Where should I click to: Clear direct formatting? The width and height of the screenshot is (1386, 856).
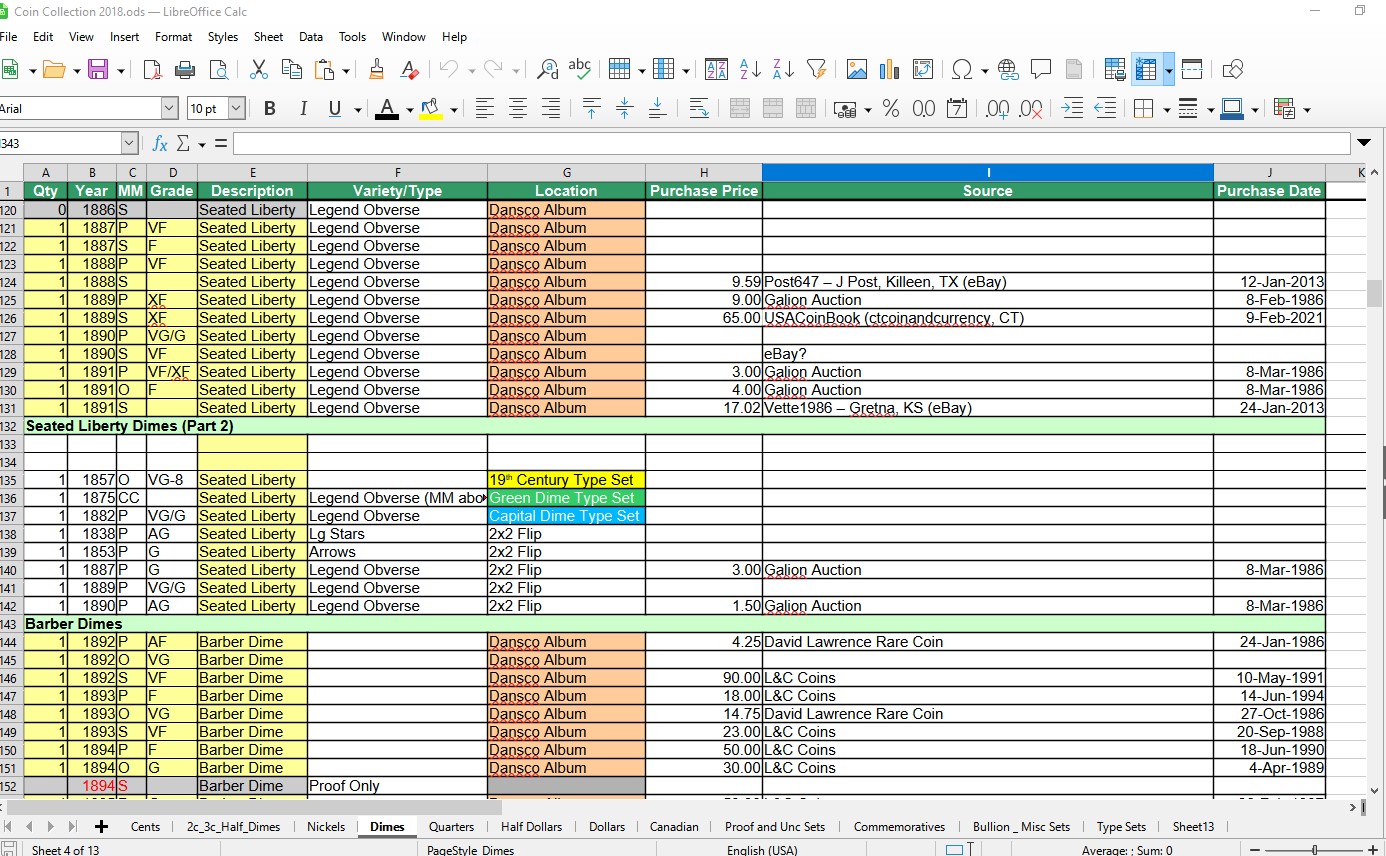(409, 69)
